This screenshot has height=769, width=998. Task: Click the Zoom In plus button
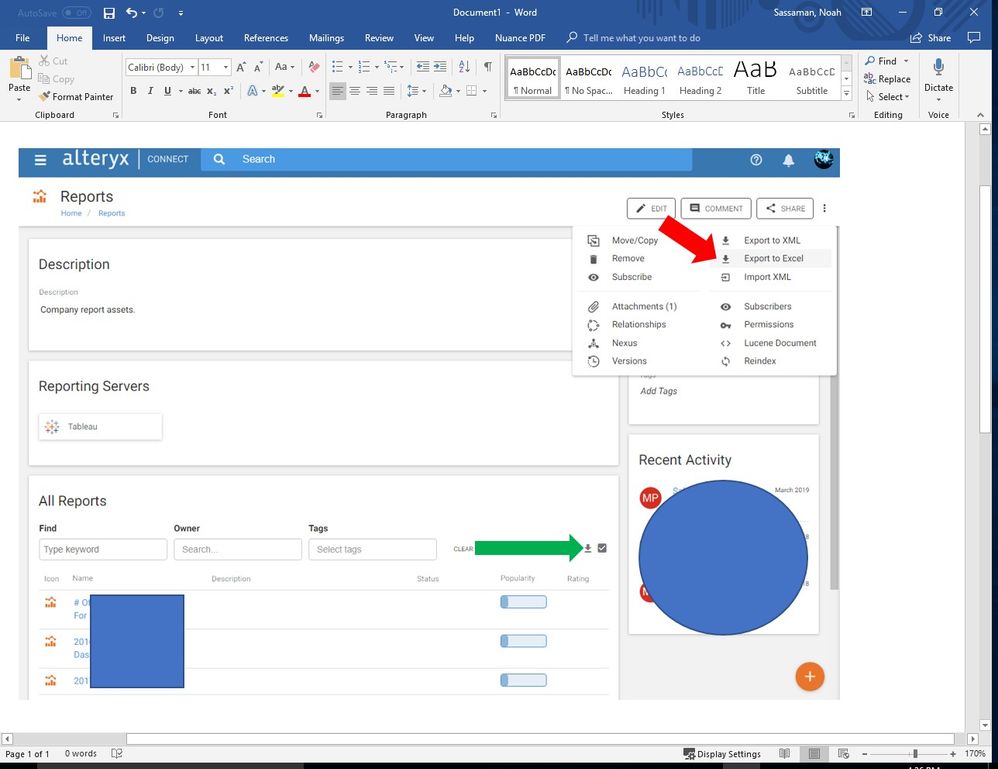point(953,754)
